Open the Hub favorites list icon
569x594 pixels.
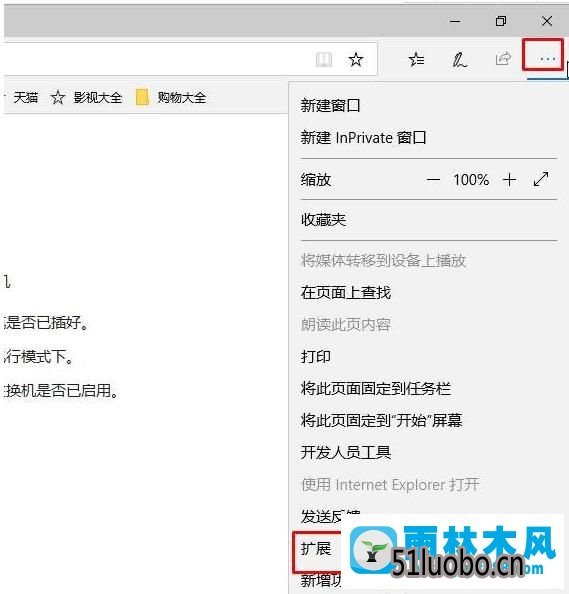tap(416, 59)
